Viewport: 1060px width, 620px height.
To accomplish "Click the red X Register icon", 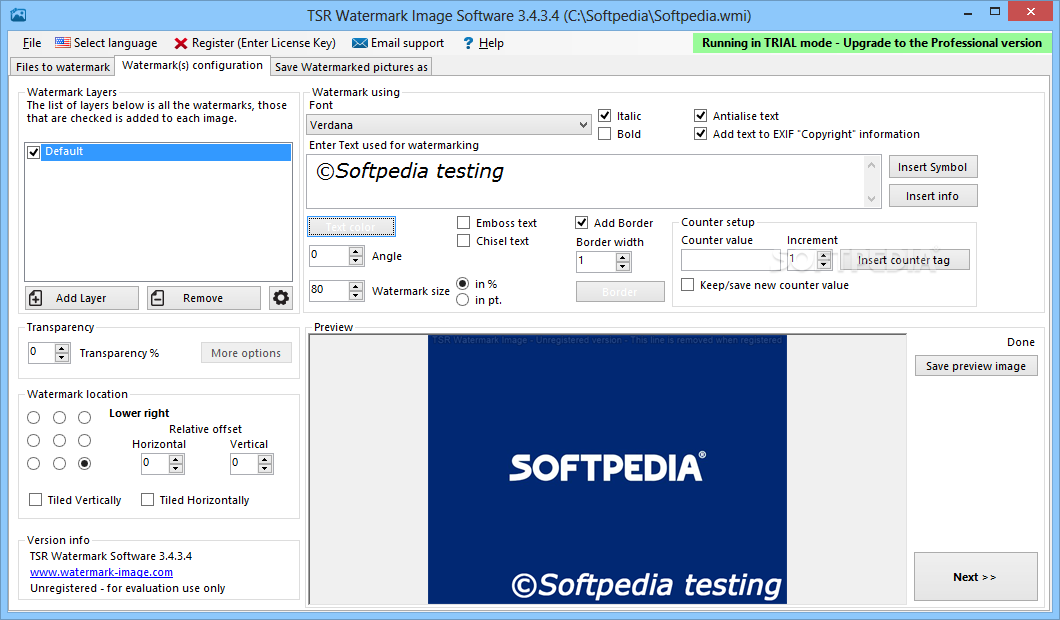I will tap(180, 43).
